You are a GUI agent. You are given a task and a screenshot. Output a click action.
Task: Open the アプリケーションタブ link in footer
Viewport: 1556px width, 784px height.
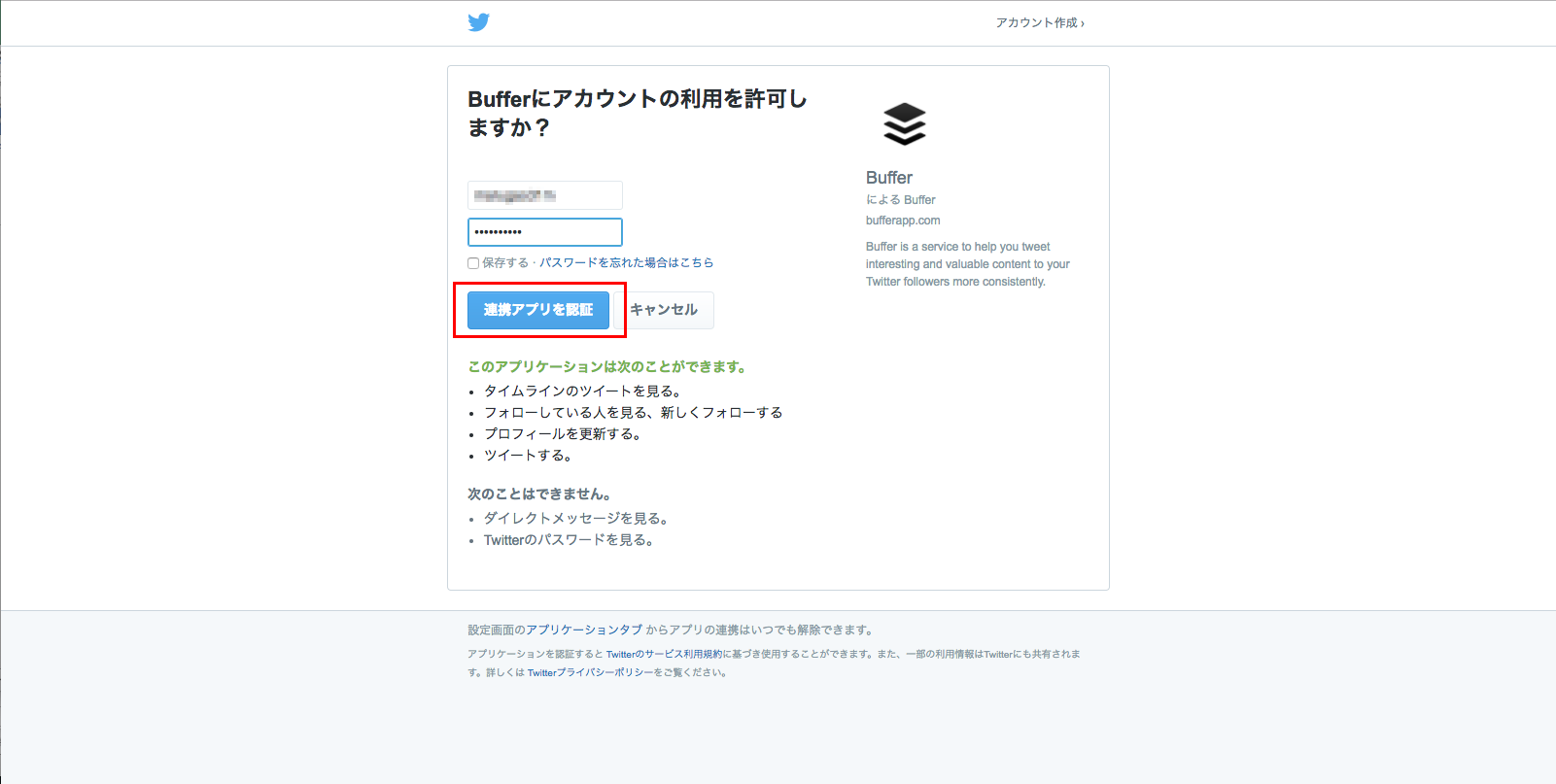pyautogui.click(x=584, y=630)
